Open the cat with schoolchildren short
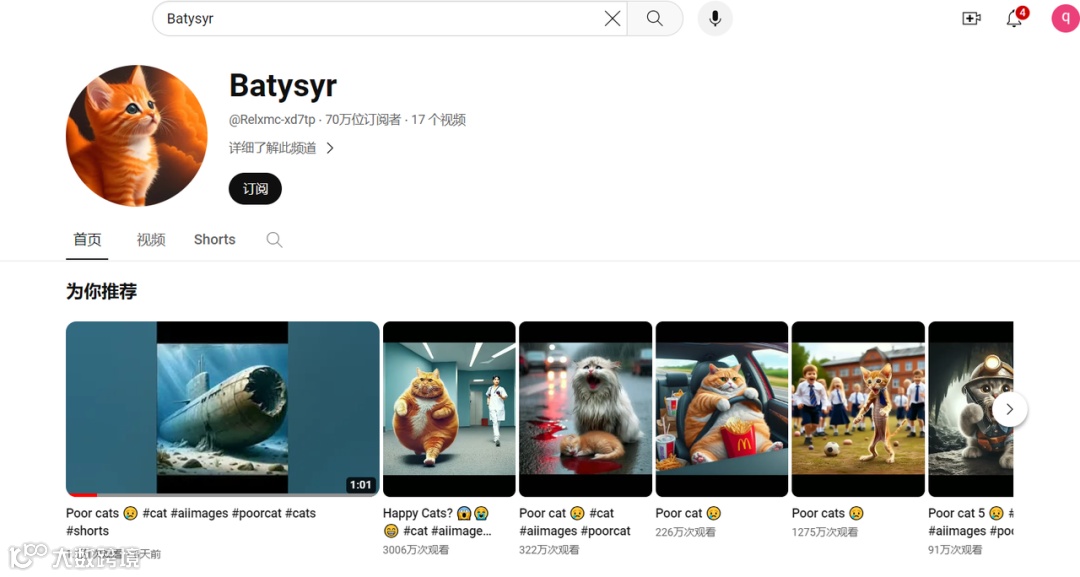Viewport: 1080px width, 577px height. pos(858,409)
